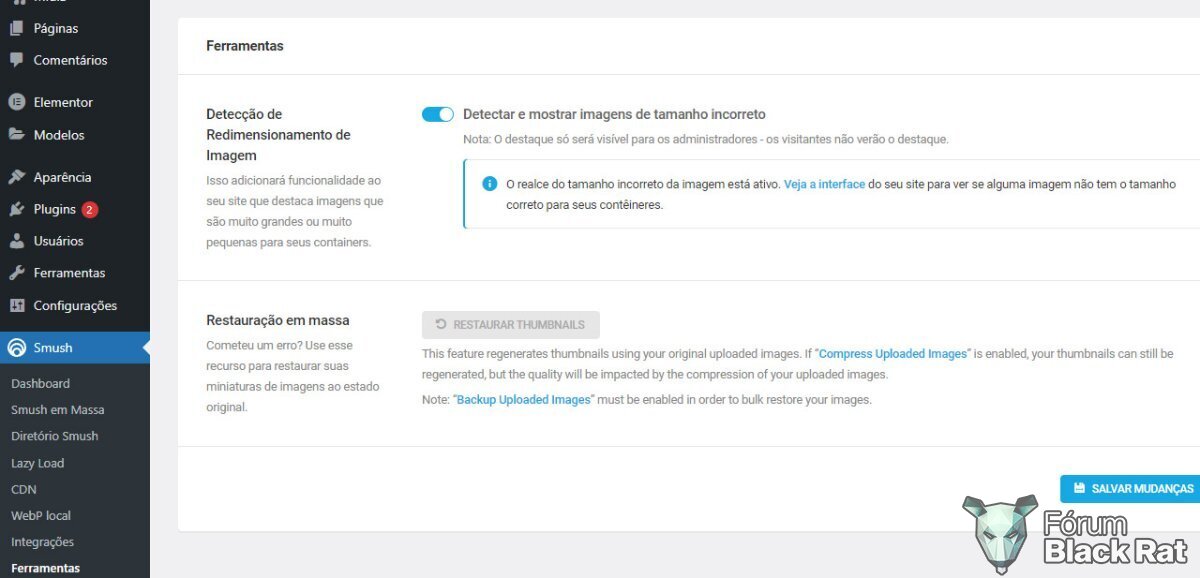Click the Aparência paintbrush icon
The image size is (1200, 578).
(16, 177)
